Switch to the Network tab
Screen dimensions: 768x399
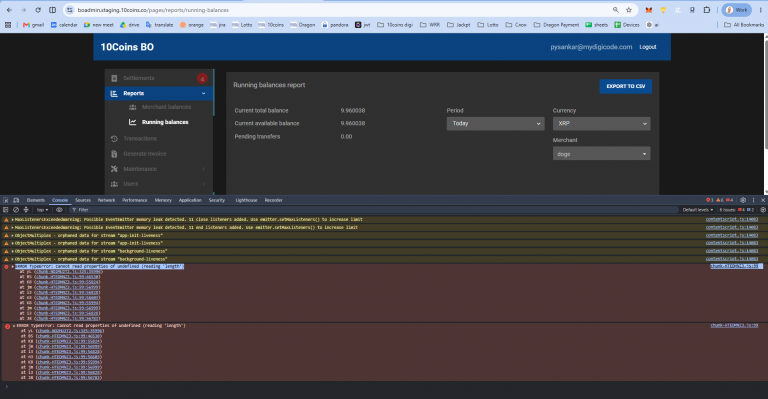click(106, 200)
